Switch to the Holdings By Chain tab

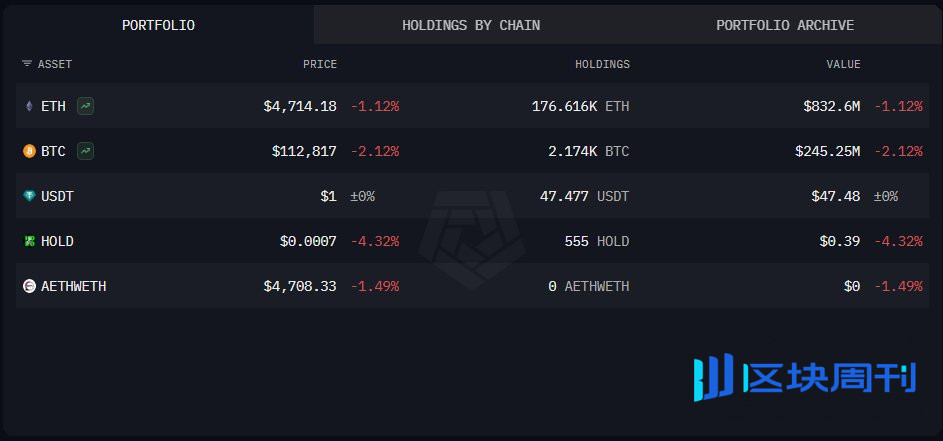pyautogui.click(x=471, y=25)
